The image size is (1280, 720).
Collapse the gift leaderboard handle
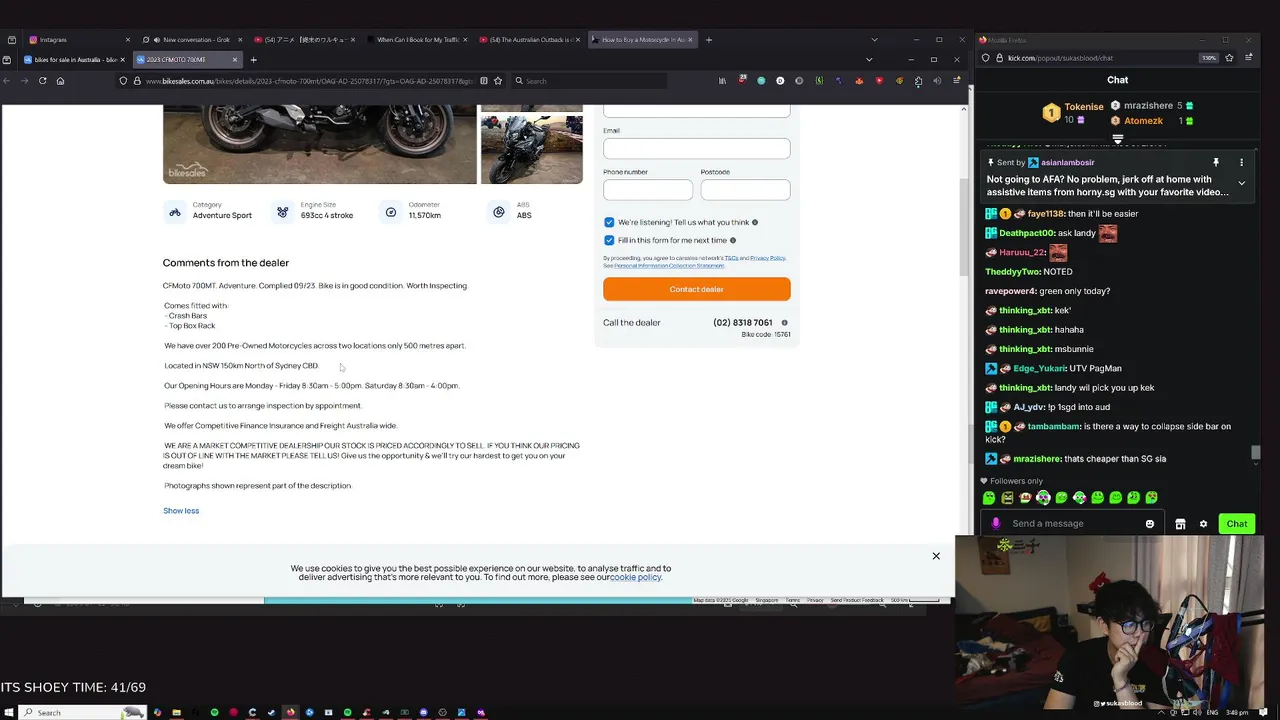(x=1117, y=139)
